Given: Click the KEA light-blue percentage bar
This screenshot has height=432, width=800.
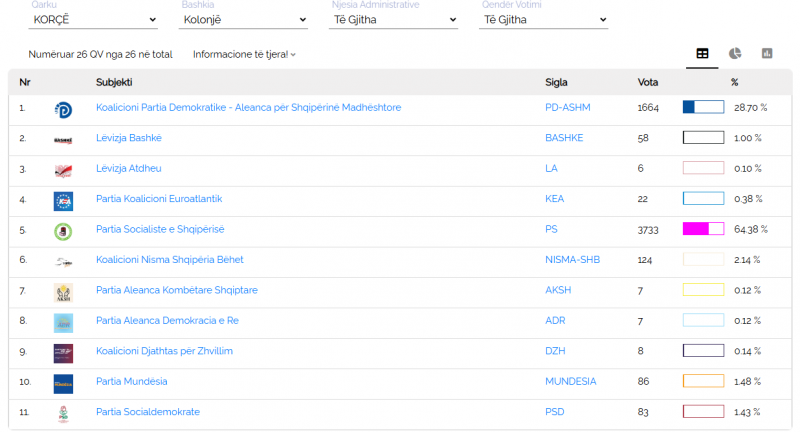Looking at the screenshot, I should (704, 198).
